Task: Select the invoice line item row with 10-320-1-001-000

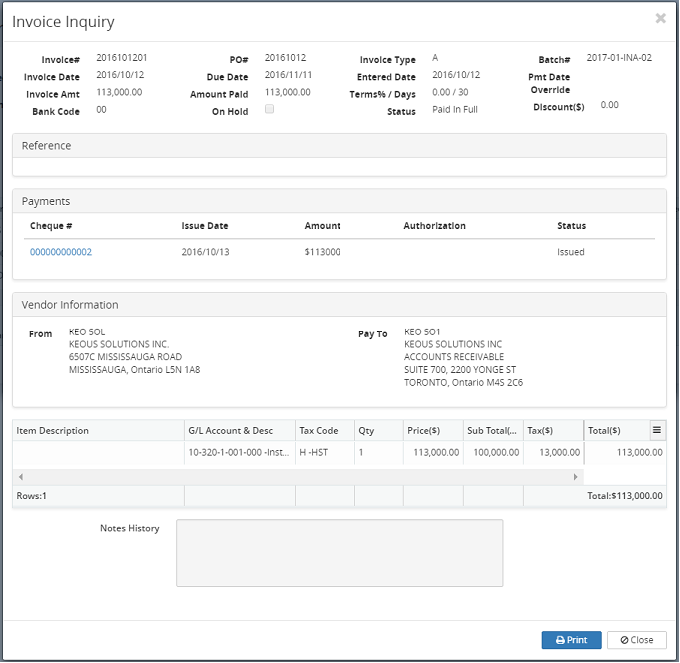Action: [x=238, y=452]
